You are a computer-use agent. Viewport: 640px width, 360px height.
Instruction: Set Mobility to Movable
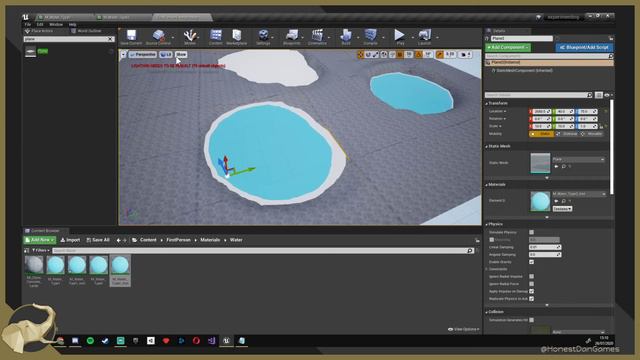tap(592, 134)
